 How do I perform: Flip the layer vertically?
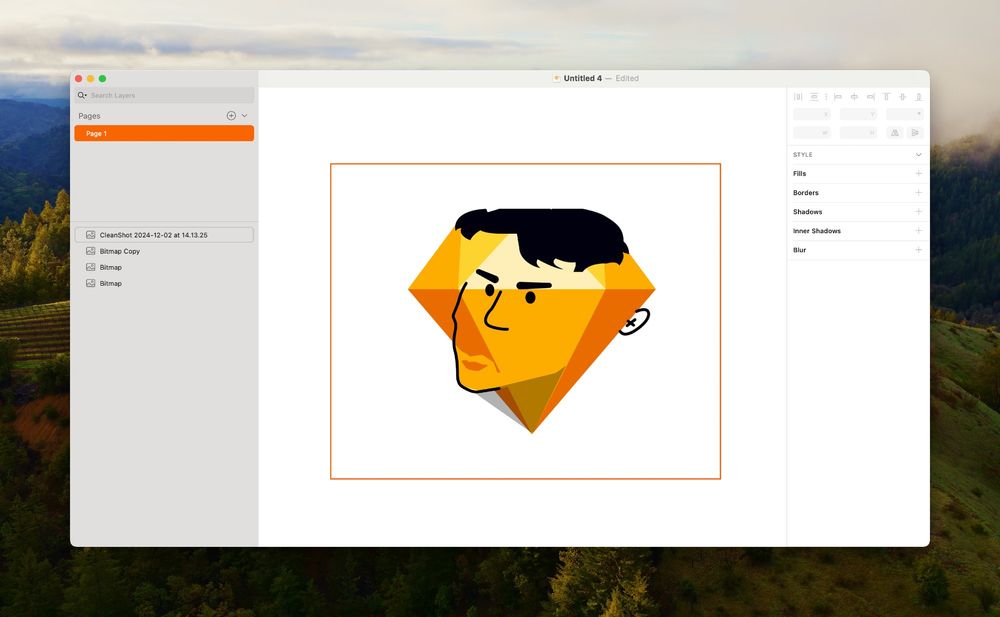click(x=915, y=133)
